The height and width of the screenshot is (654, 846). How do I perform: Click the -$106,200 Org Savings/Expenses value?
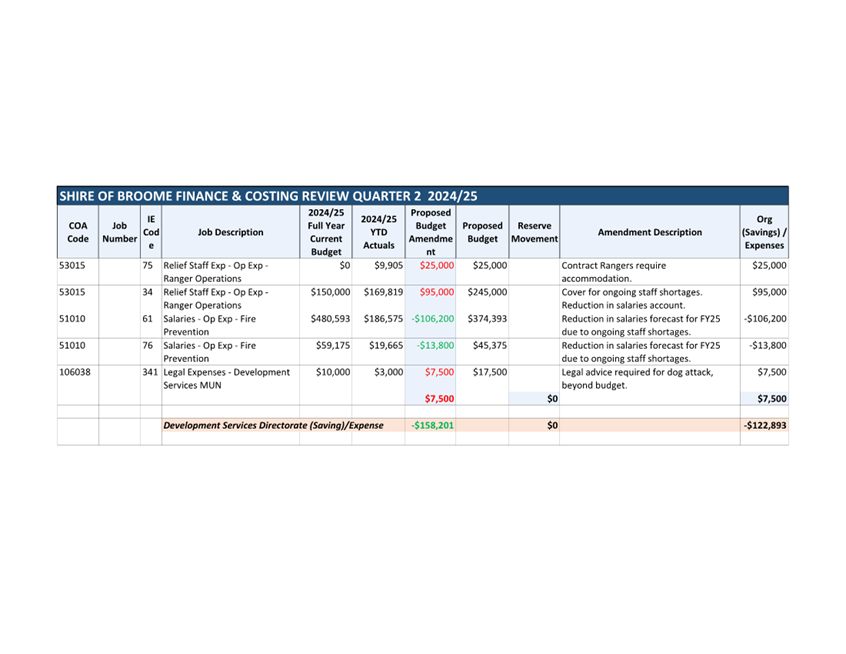765,318
